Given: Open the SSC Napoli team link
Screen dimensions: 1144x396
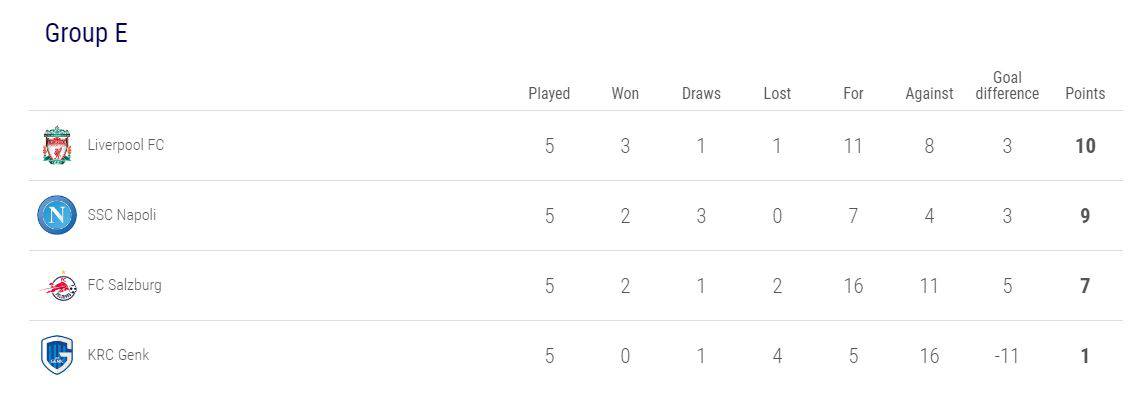Looking at the screenshot, I should 122,215.
